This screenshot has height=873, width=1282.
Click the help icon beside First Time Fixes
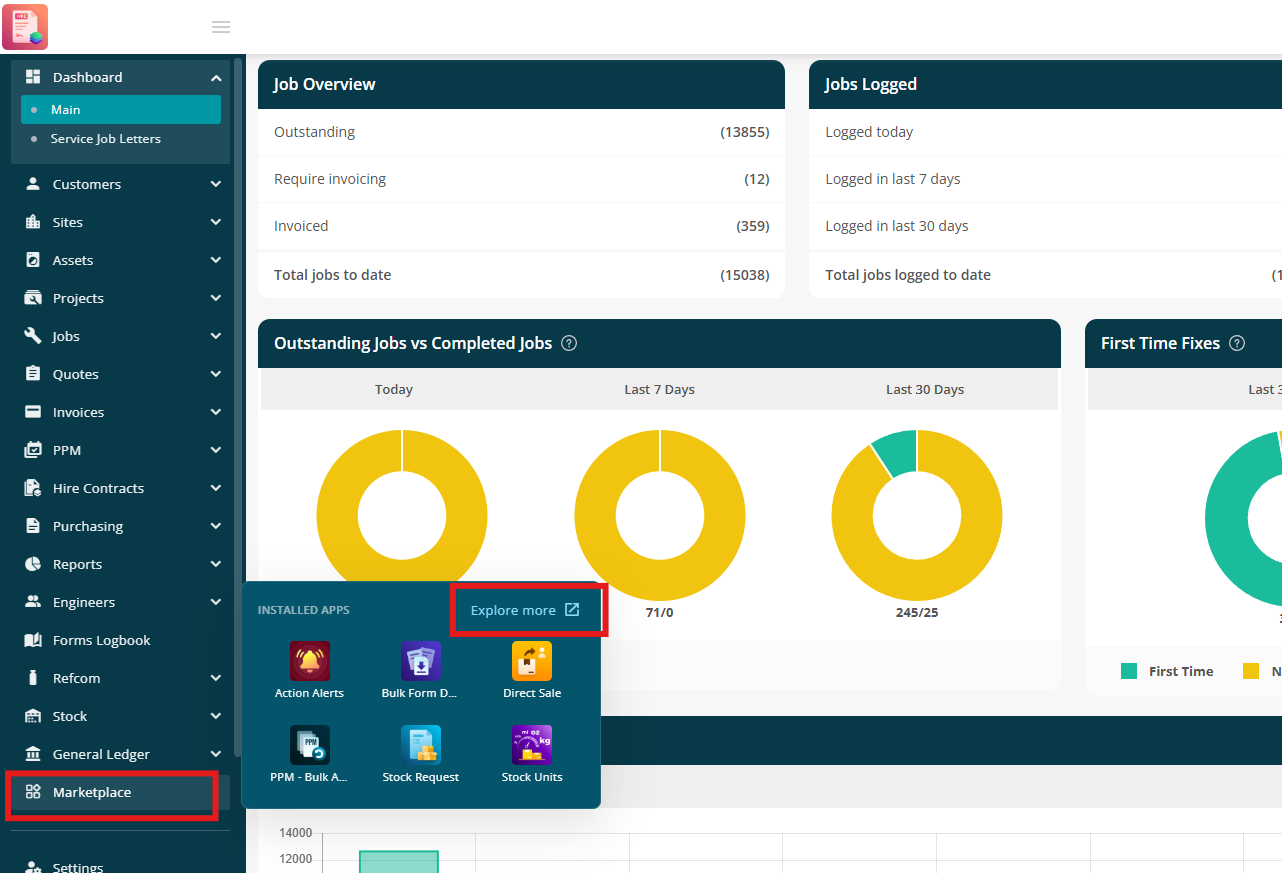(1237, 343)
